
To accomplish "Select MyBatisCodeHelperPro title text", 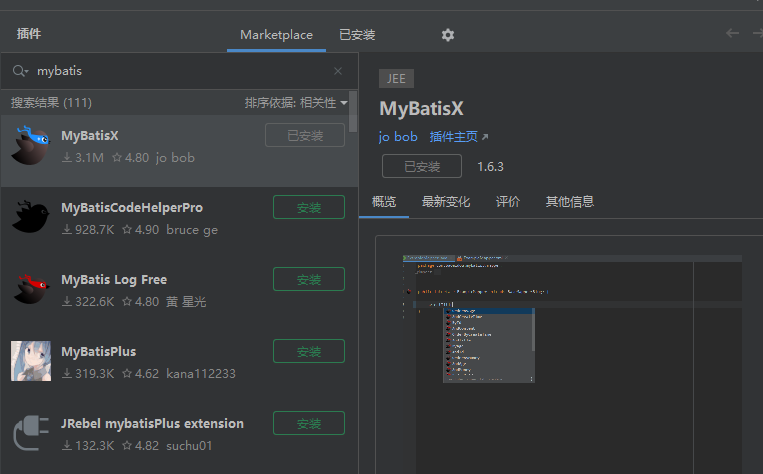I will 132,207.
